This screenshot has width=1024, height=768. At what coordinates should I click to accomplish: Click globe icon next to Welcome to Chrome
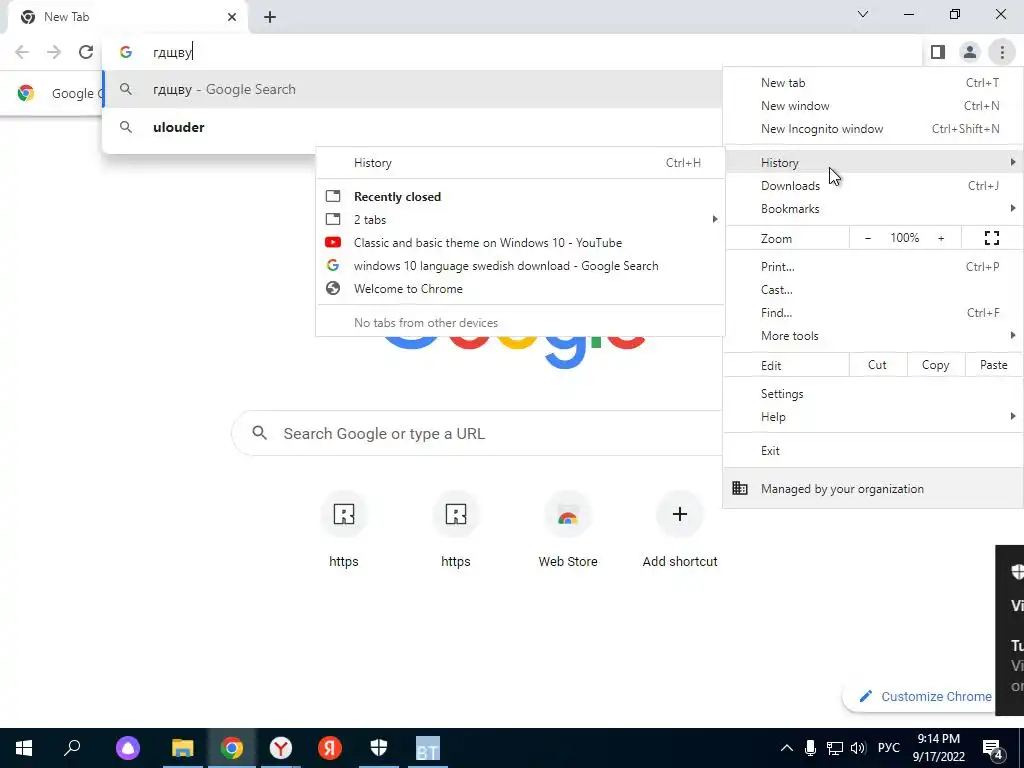333,288
